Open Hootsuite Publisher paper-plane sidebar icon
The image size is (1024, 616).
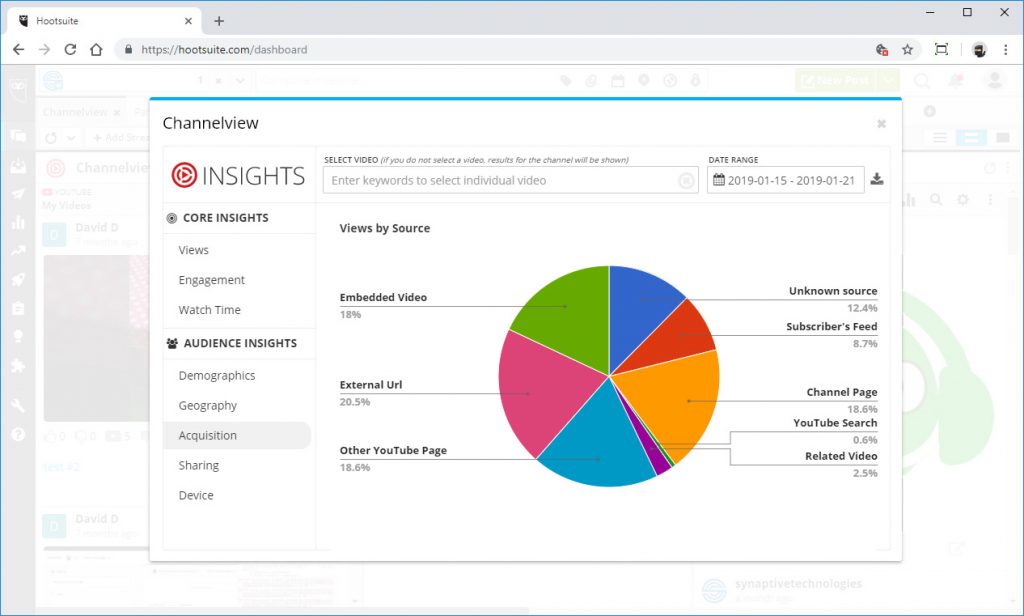[18, 194]
